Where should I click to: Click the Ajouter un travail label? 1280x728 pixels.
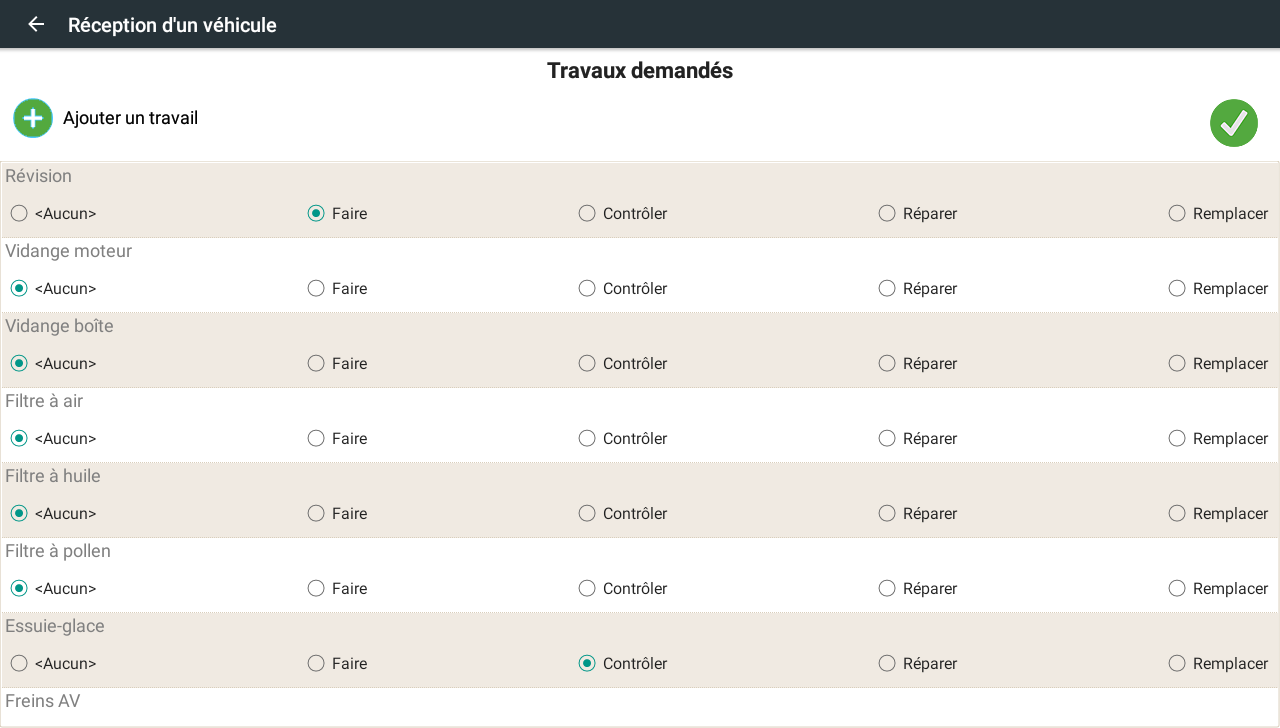(130, 118)
